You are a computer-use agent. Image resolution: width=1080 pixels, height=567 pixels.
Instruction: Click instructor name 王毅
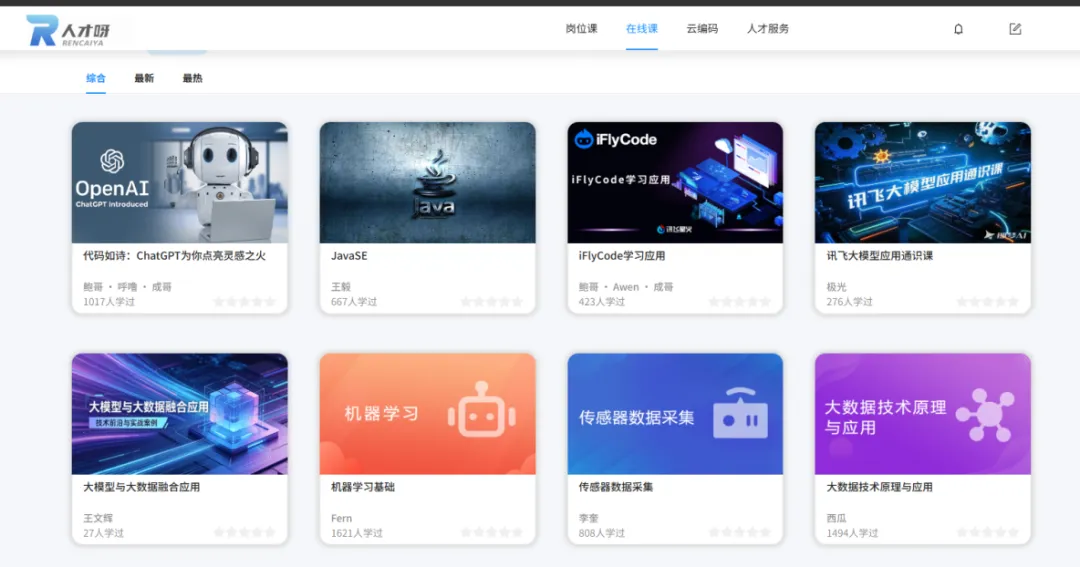[x=341, y=287]
